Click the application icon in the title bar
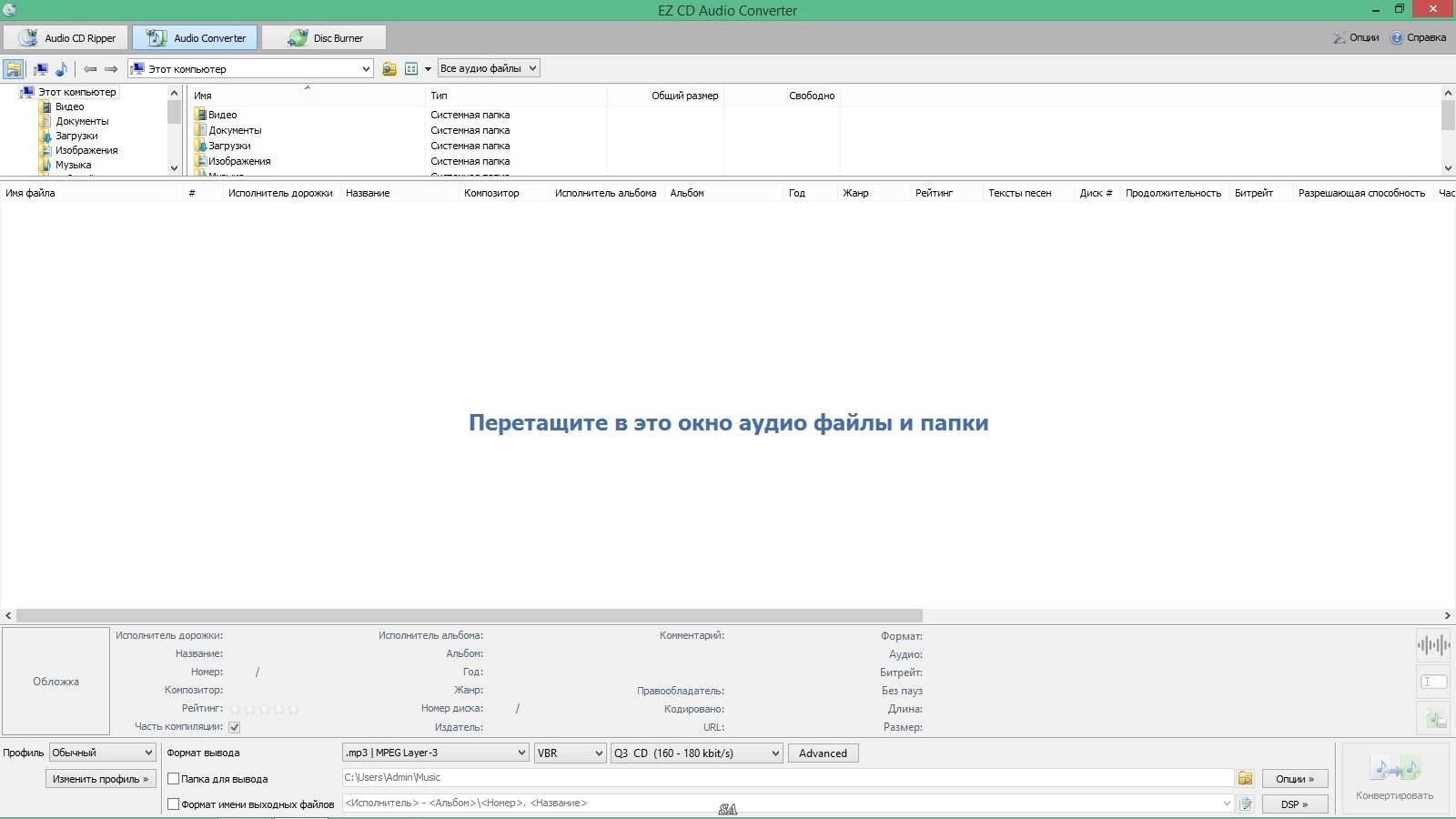Image resolution: width=1456 pixels, height=819 pixels. coord(9,10)
